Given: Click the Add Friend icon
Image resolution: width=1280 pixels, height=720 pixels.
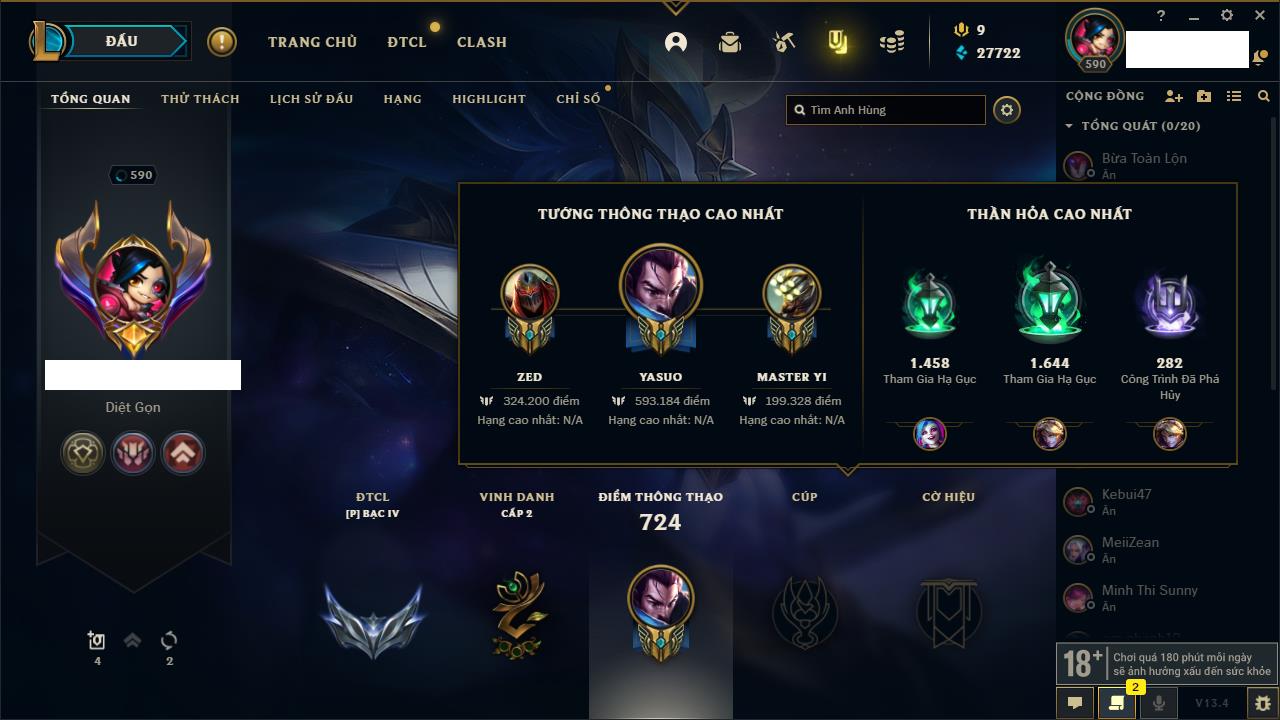Looking at the screenshot, I should [1174, 96].
